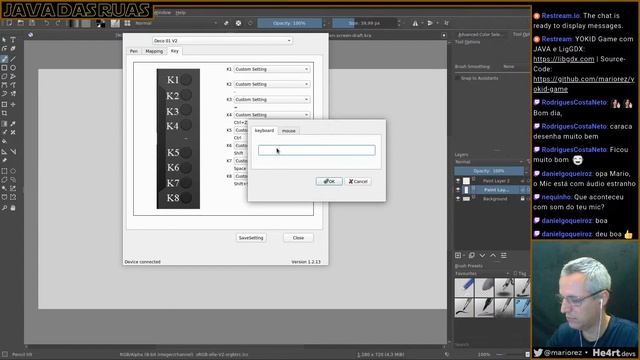Image resolution: width=640 pixels, height=360 pixels.
Task: Click OK in the key popup
Action: (x=329, y=181)
